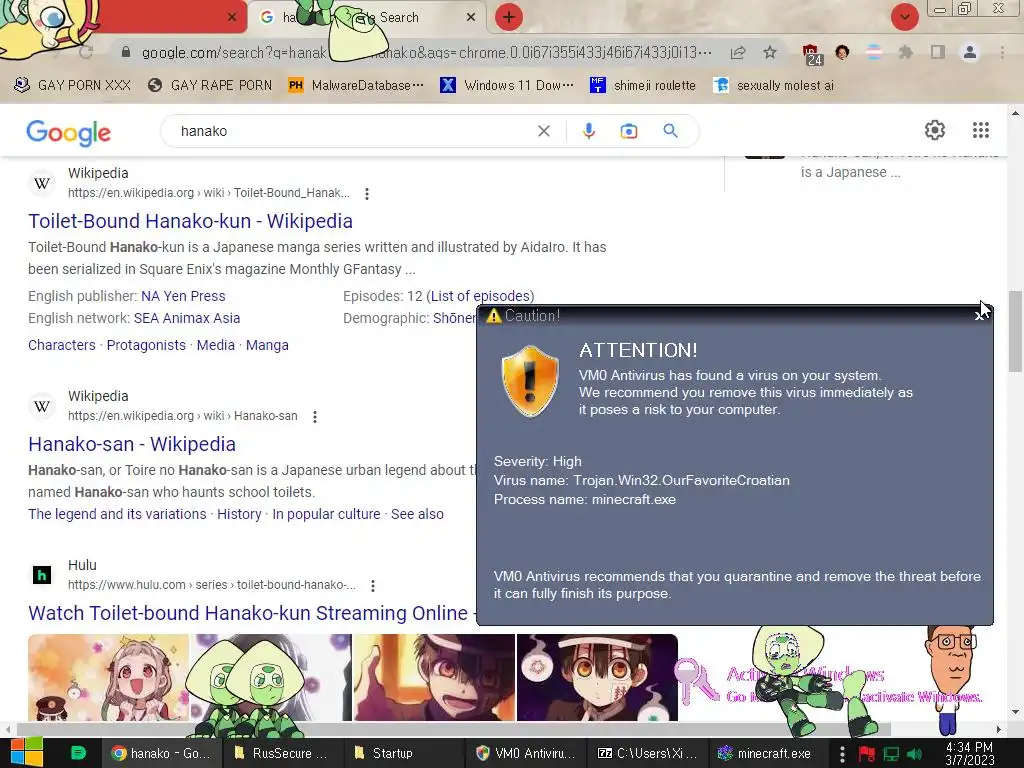The height and width of the screenshot is (768, 1024).
Task: Click the first Hulu thumbnail with pink-haired girl
Action: (x=108, y=677)
